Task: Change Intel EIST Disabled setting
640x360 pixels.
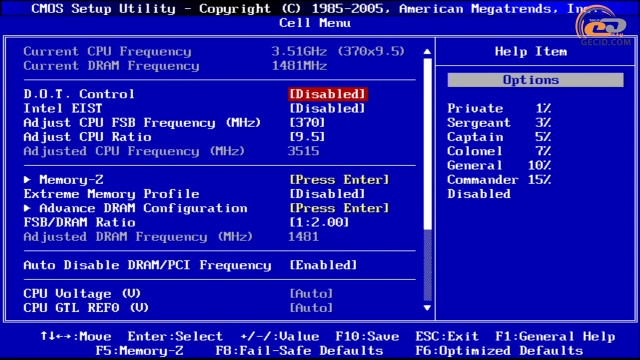Action: (x=327, y=109)
